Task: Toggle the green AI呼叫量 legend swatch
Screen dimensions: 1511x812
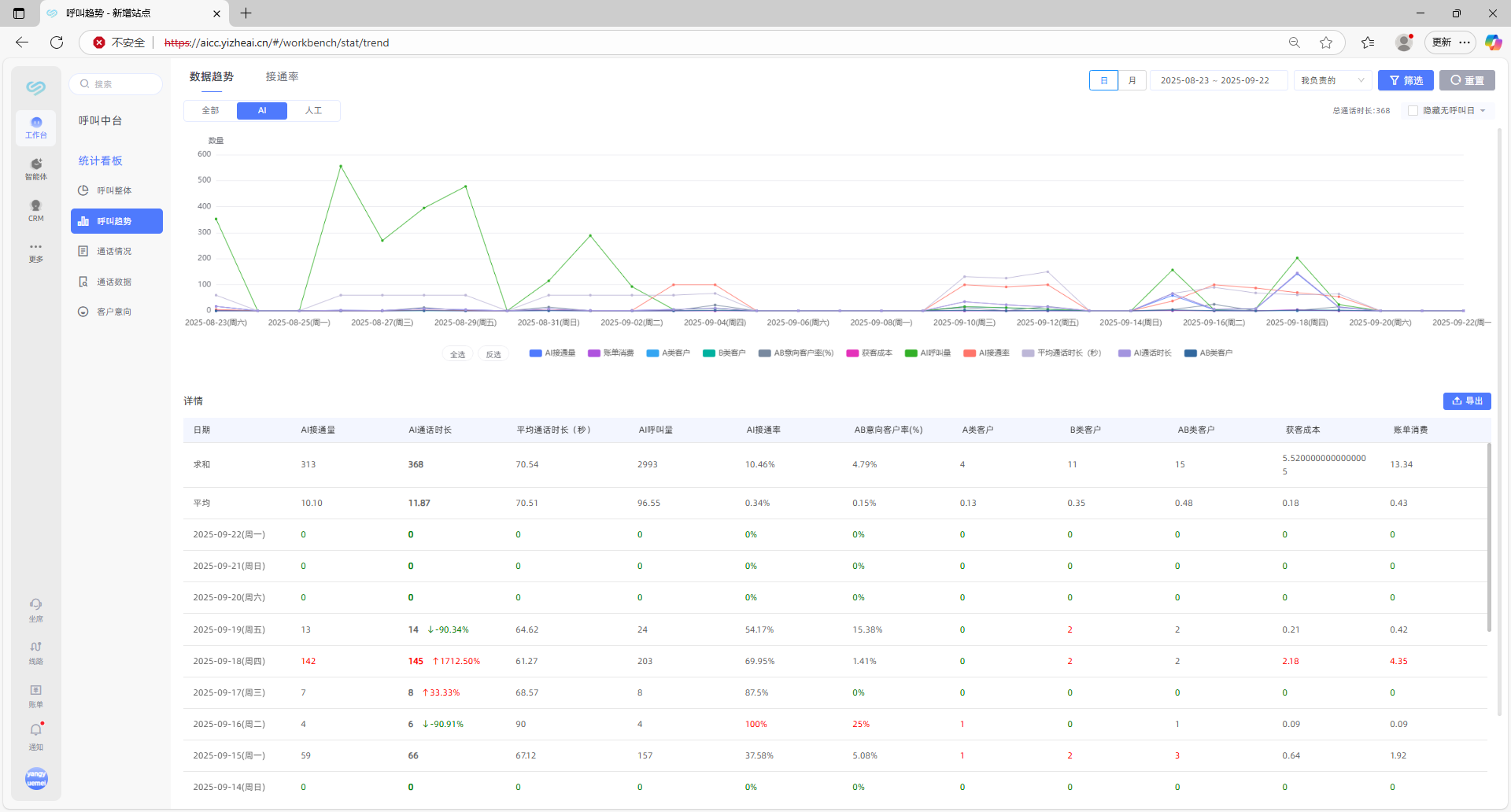Action: coord(911,353)
